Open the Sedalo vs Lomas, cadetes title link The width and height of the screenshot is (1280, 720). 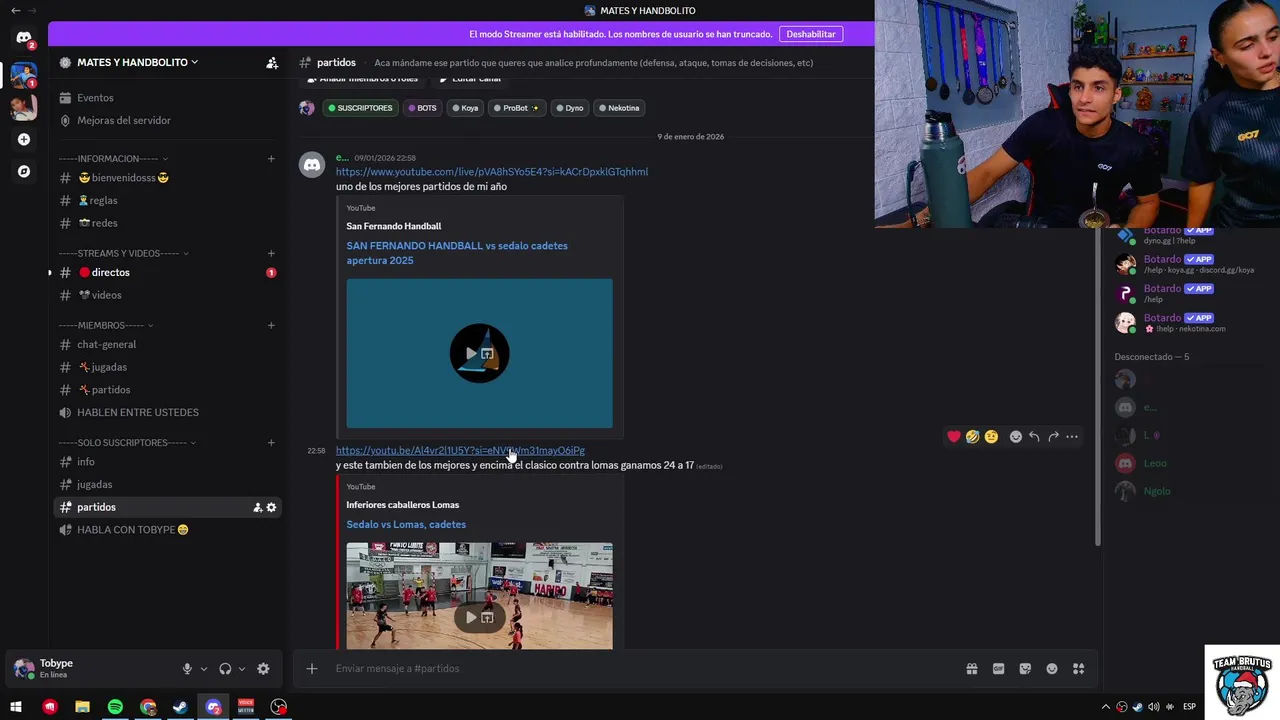406,524
